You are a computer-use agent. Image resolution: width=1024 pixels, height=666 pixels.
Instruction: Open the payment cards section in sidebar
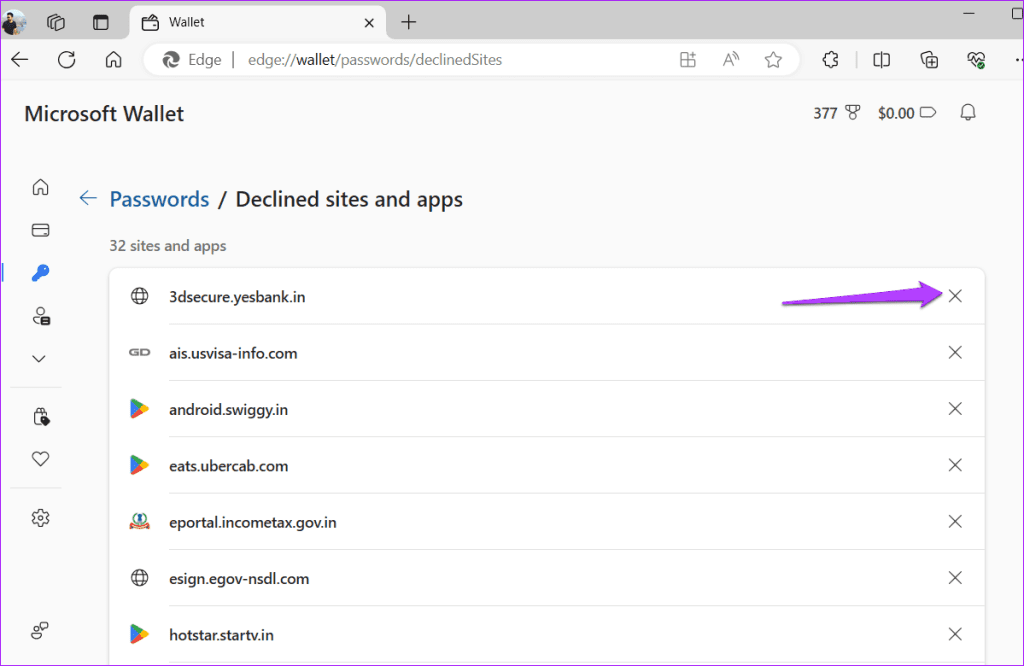[39, 229]
